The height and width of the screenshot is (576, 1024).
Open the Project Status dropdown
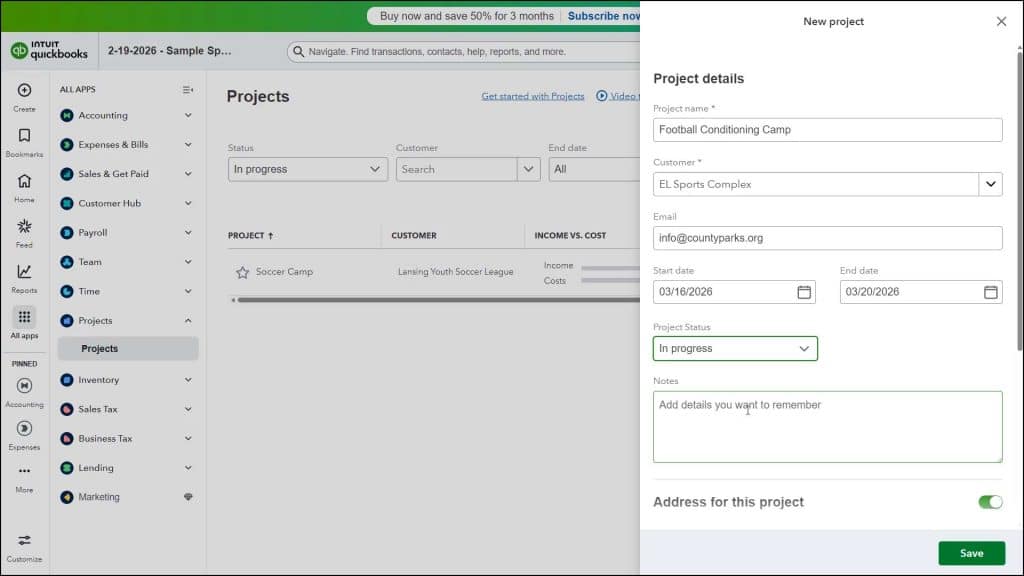735,348
